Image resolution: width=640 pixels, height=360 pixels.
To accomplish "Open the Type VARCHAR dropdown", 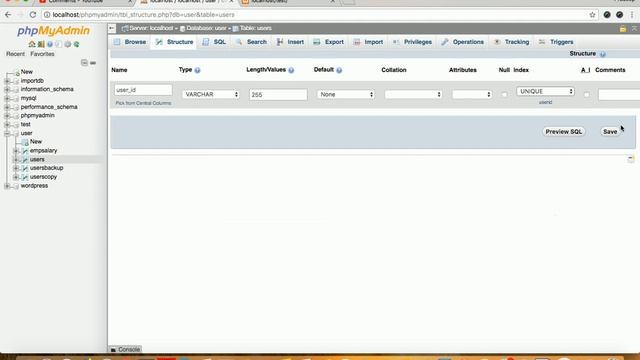I will point(211,94).
